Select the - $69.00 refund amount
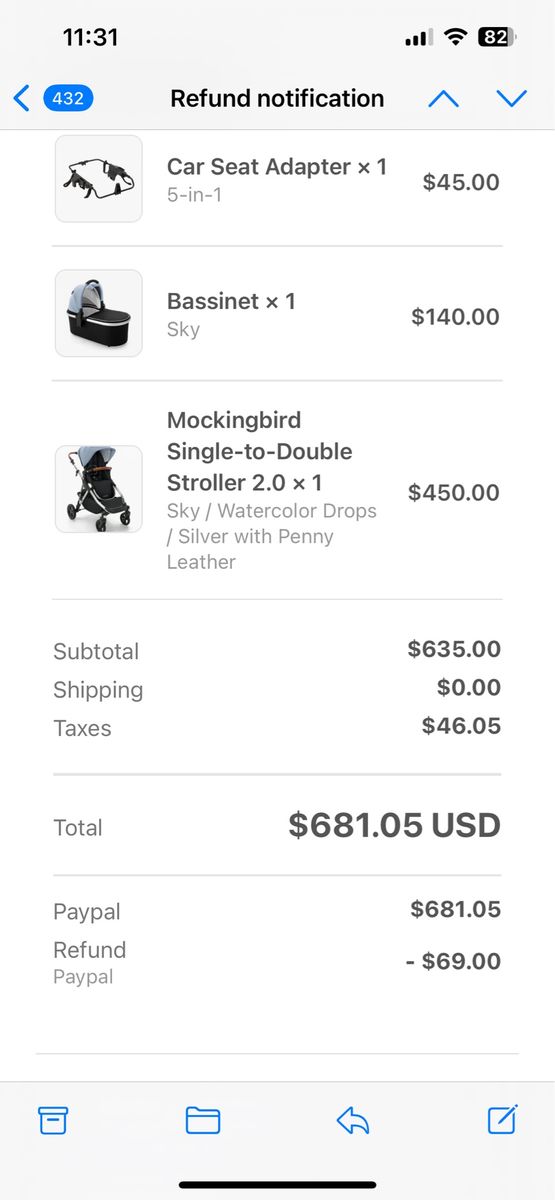 (453, 961)
